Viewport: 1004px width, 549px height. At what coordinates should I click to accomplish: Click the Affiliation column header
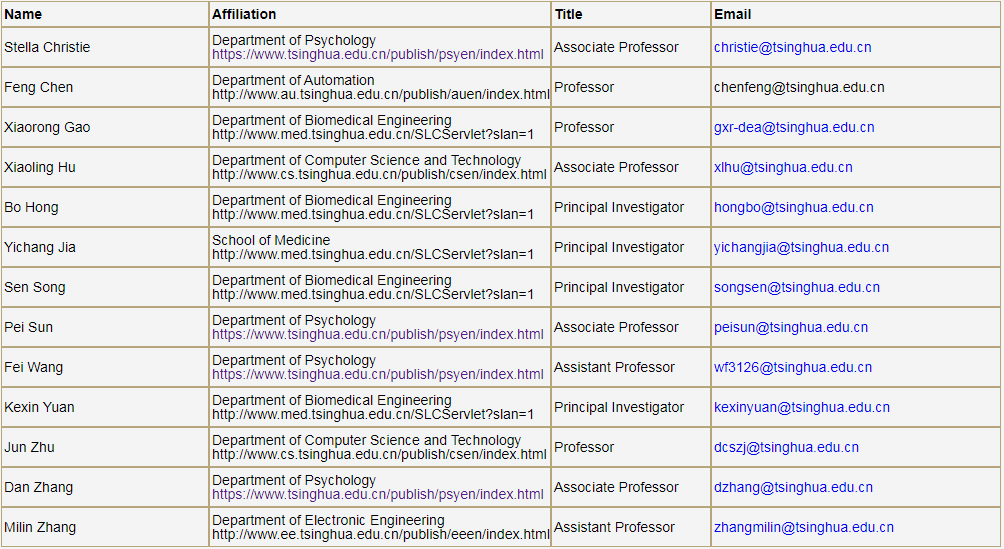click(x=244, y=14)
